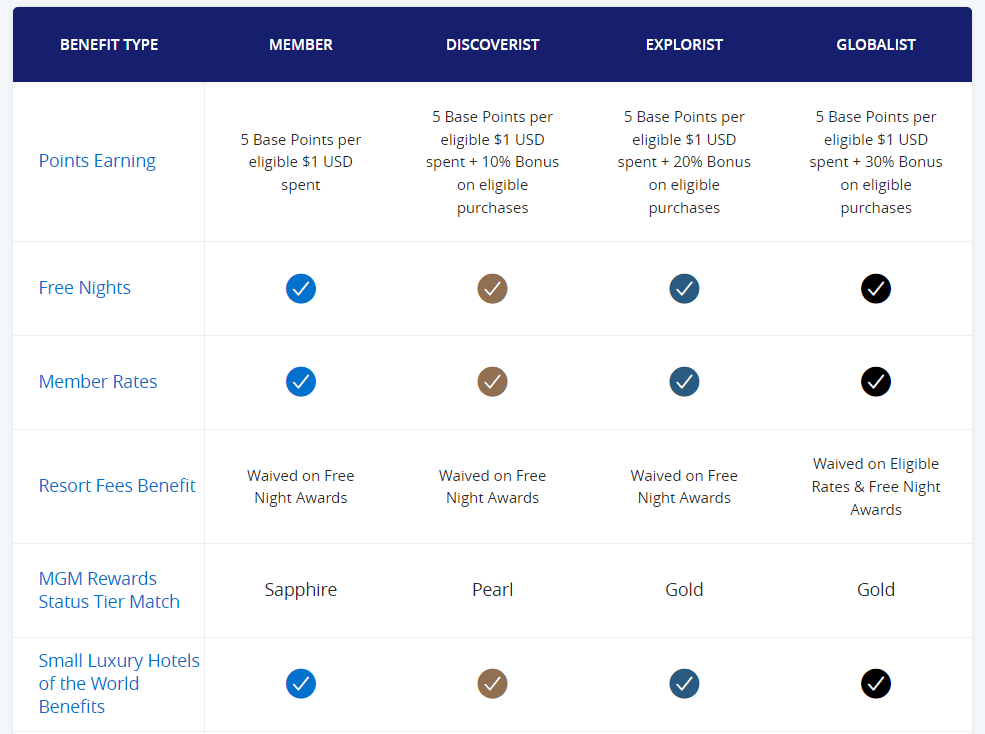Click the Member checkmark for Member Rates
This screenshot has height=734, width=985.
[301, 382]
